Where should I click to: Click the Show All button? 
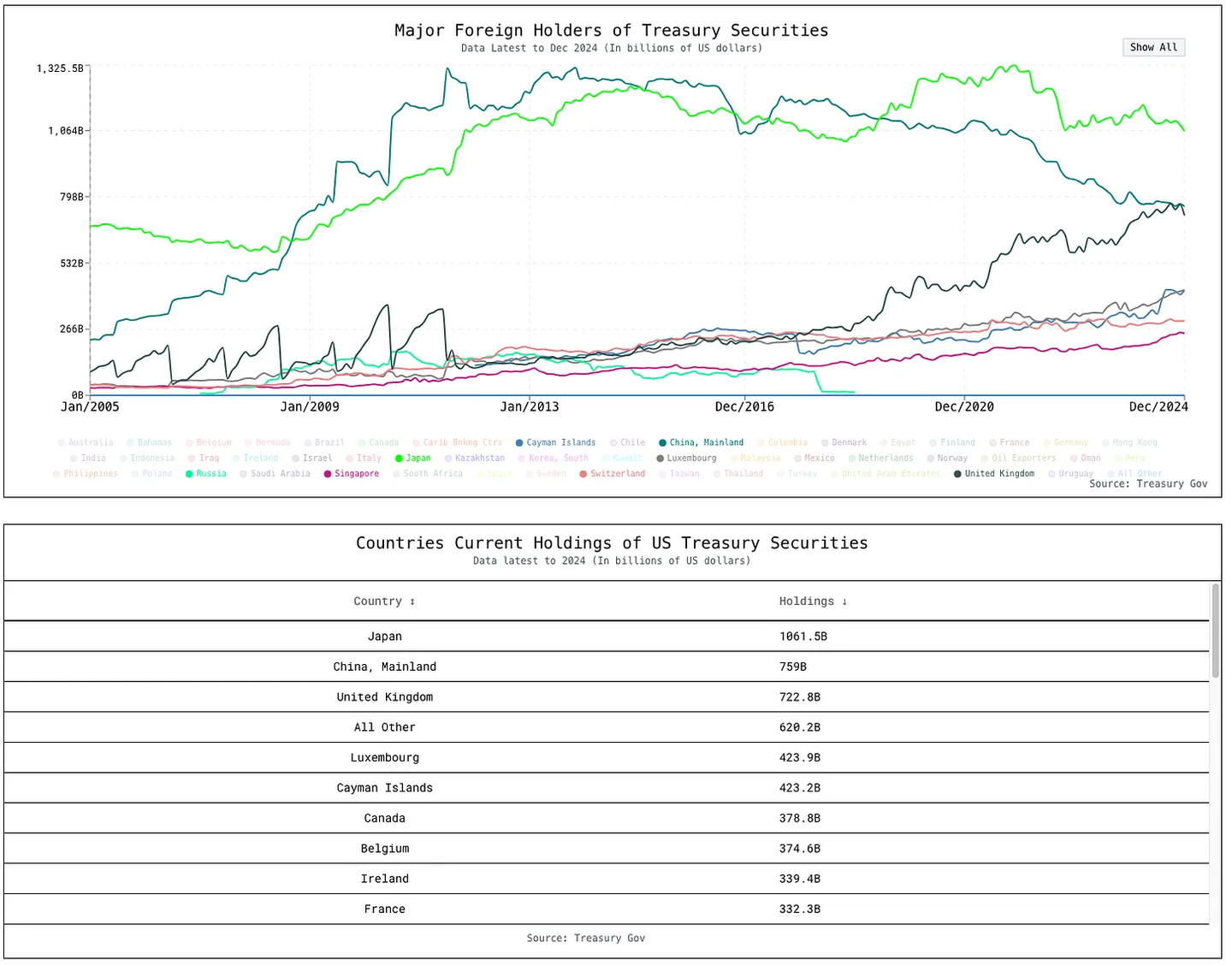tap(1153, 47)
